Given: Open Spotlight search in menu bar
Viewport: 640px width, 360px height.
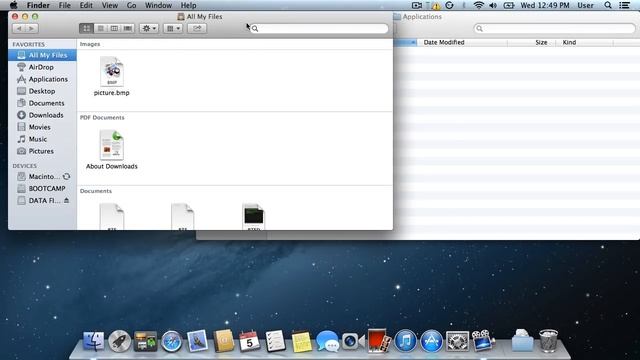Looking at the screenshot, I should click(608, 5).
